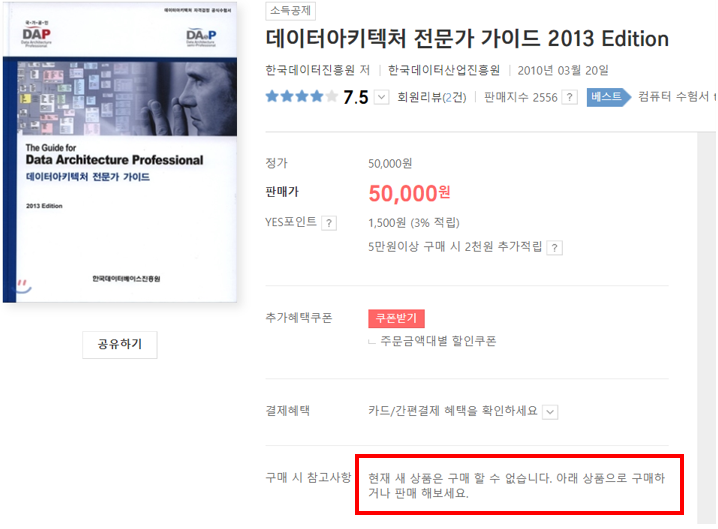Click the 공유하기 share button
Image resolution: width=718 pixels, height=529 pixels.
click(120, 344)
